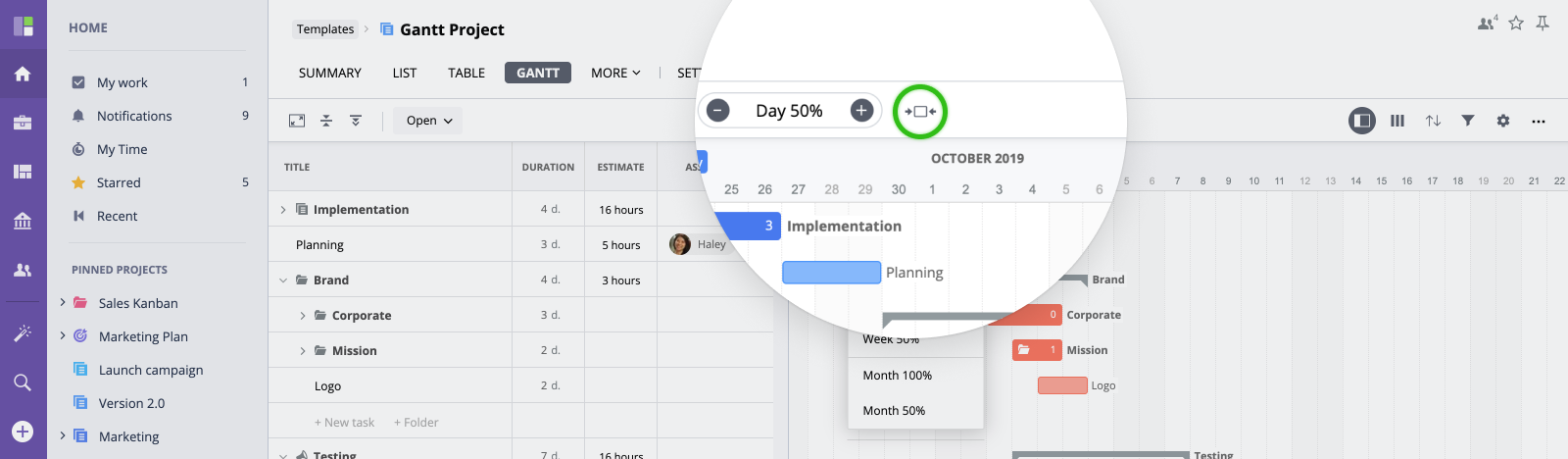Zoom in with plus button

click(861, 110)
